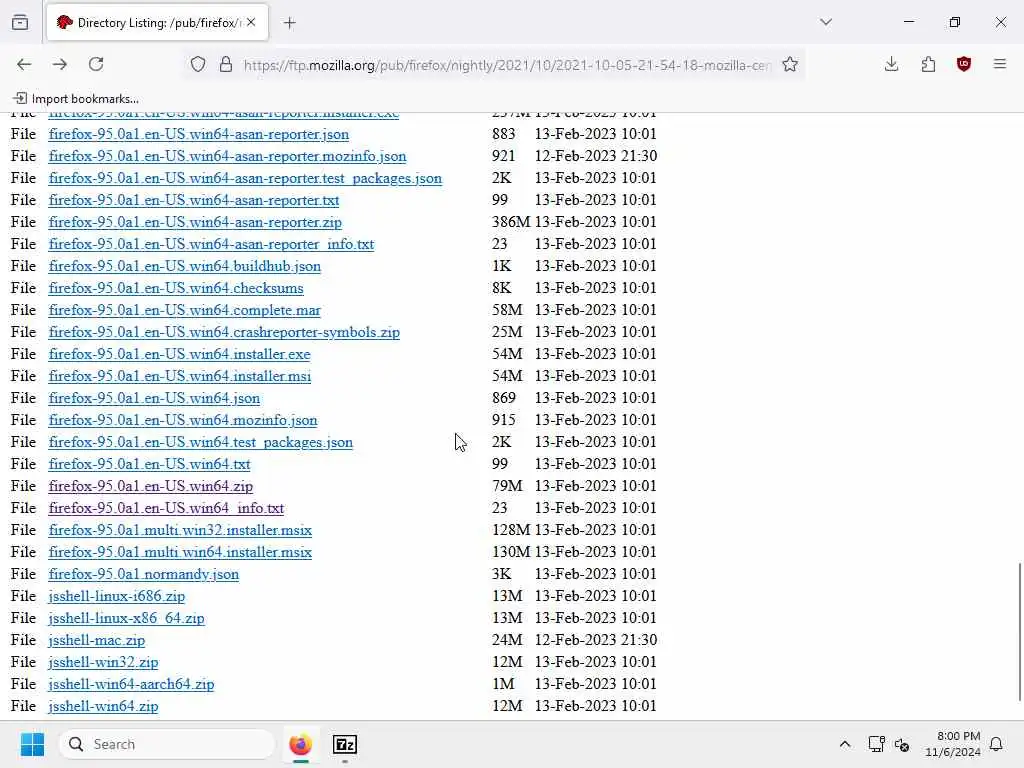Download jsshell-linux-x86_64.zip

click(x=126, y=618)
